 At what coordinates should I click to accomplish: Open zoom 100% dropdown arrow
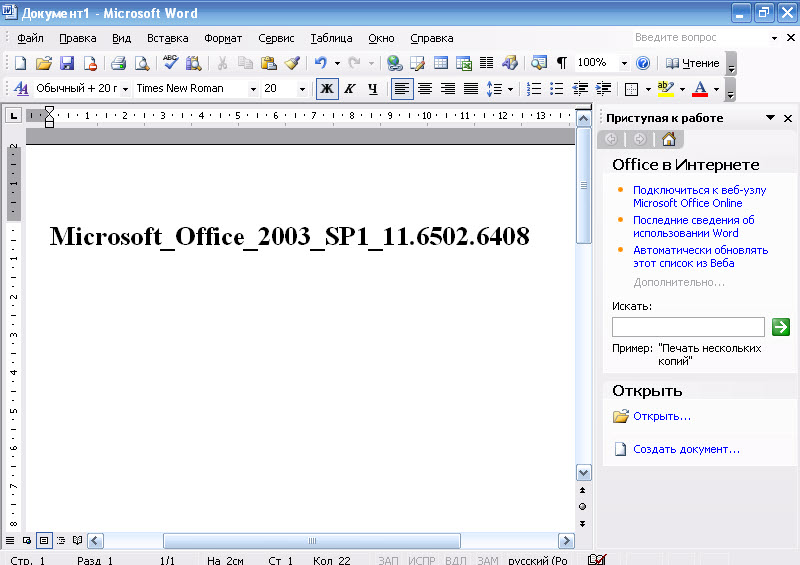(624, 64)
